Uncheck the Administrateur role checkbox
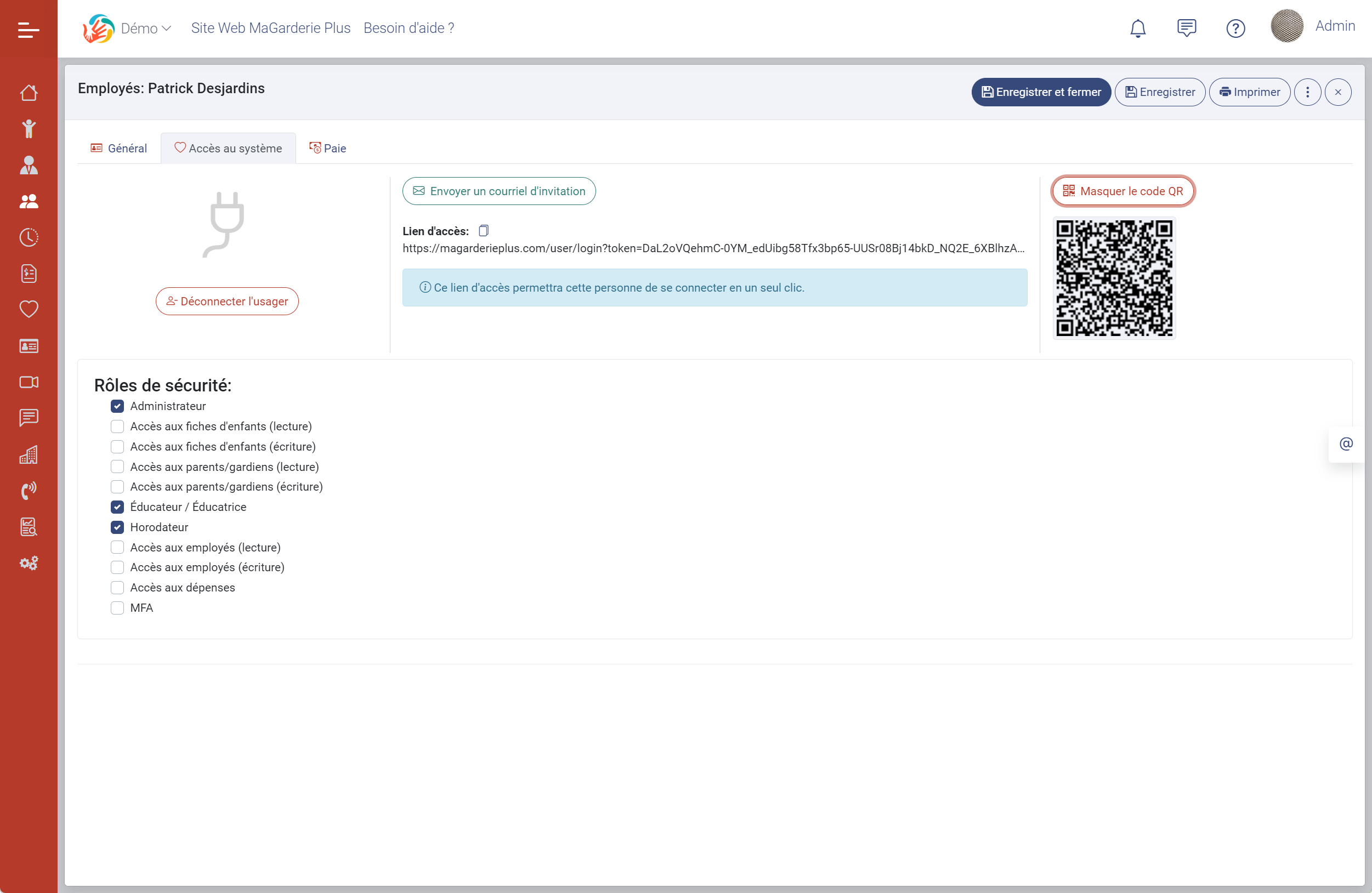Image resolution: width=1372 pixels, height=893 pixels. tap(117, 406)
